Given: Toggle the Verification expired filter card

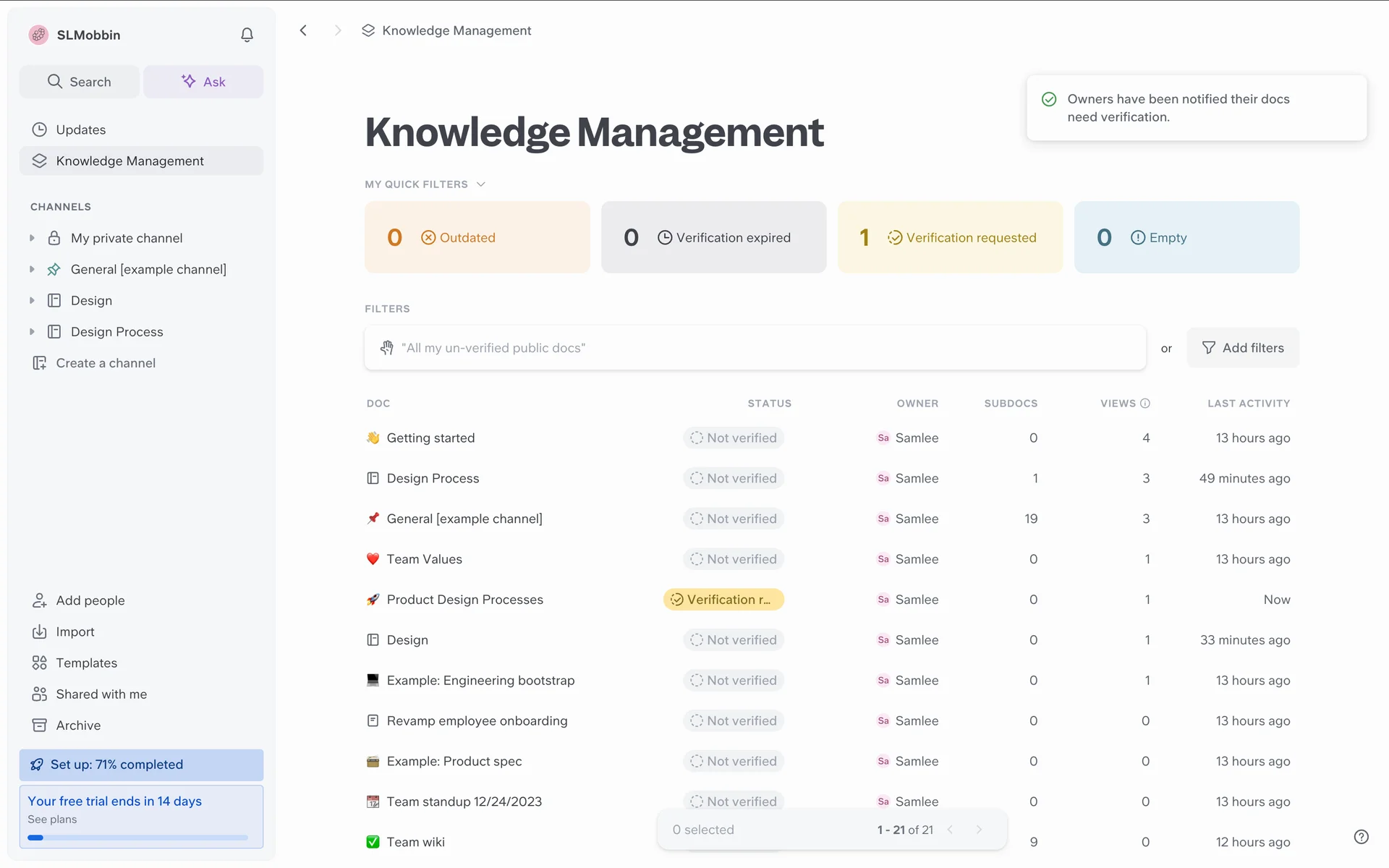Looking at the screenshot, I should pos(713,237).
